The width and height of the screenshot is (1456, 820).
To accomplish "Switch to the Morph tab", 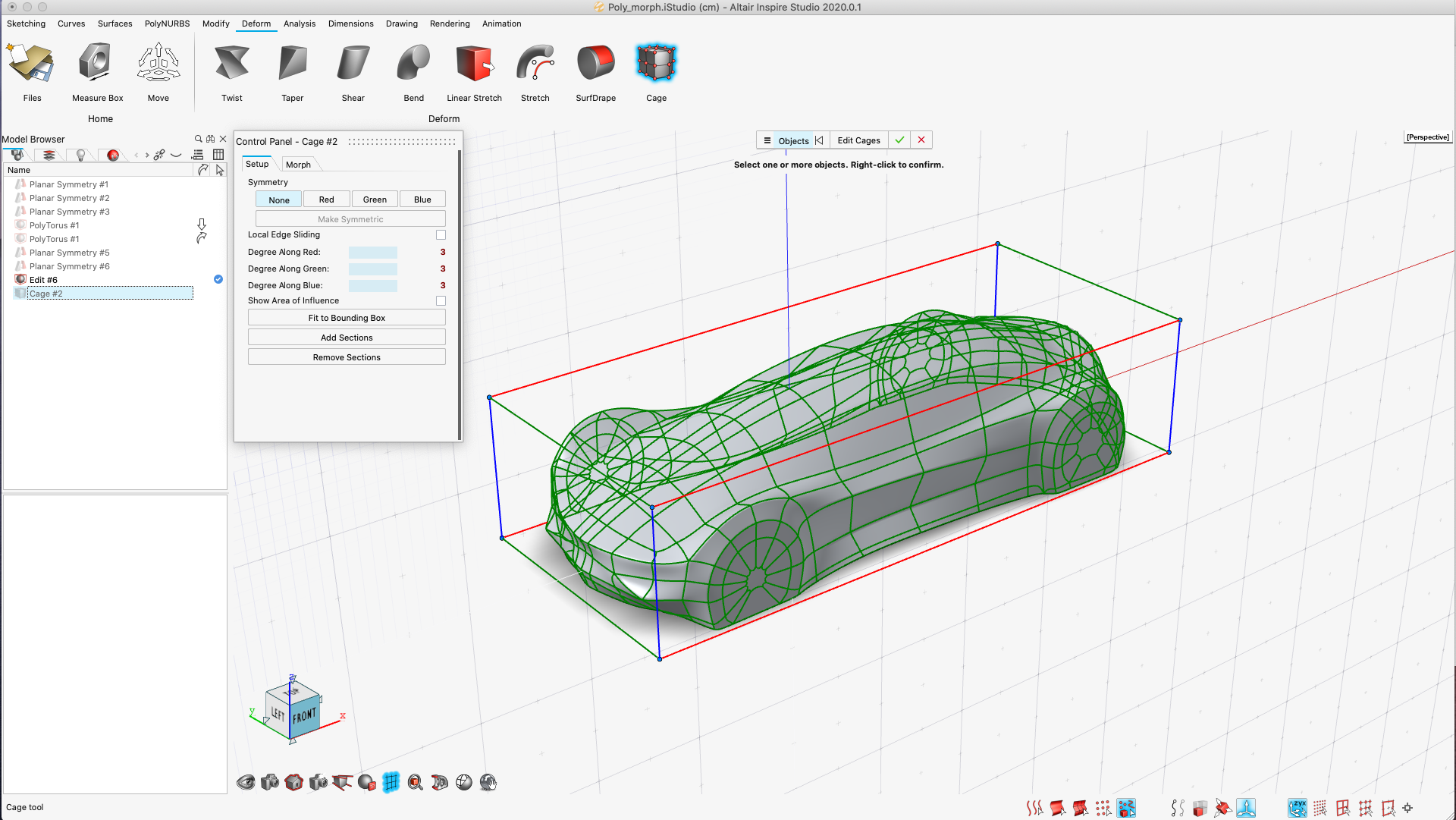I will (298, 165).
